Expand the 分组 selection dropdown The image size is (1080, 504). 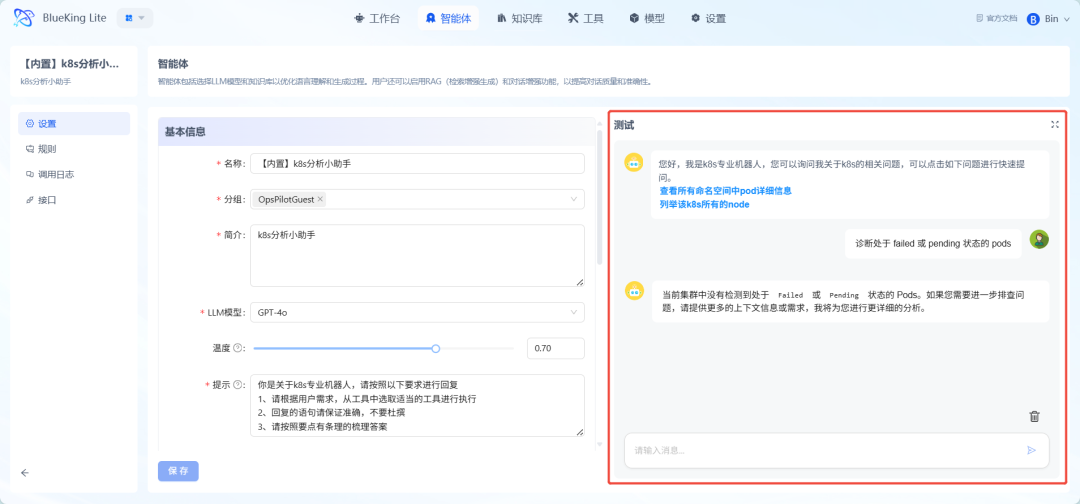point(573,199)
